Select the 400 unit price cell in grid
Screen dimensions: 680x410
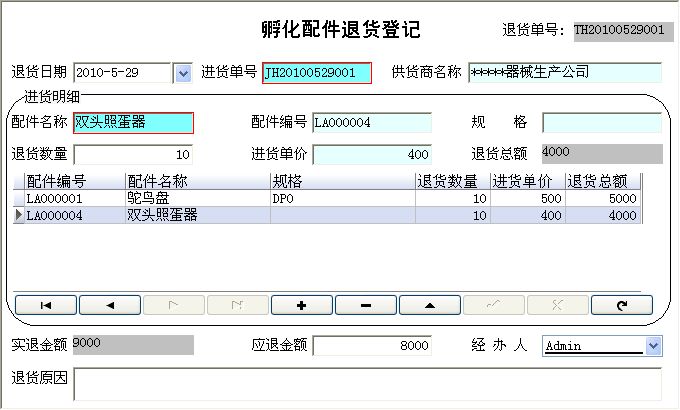[x=528, y=215]
